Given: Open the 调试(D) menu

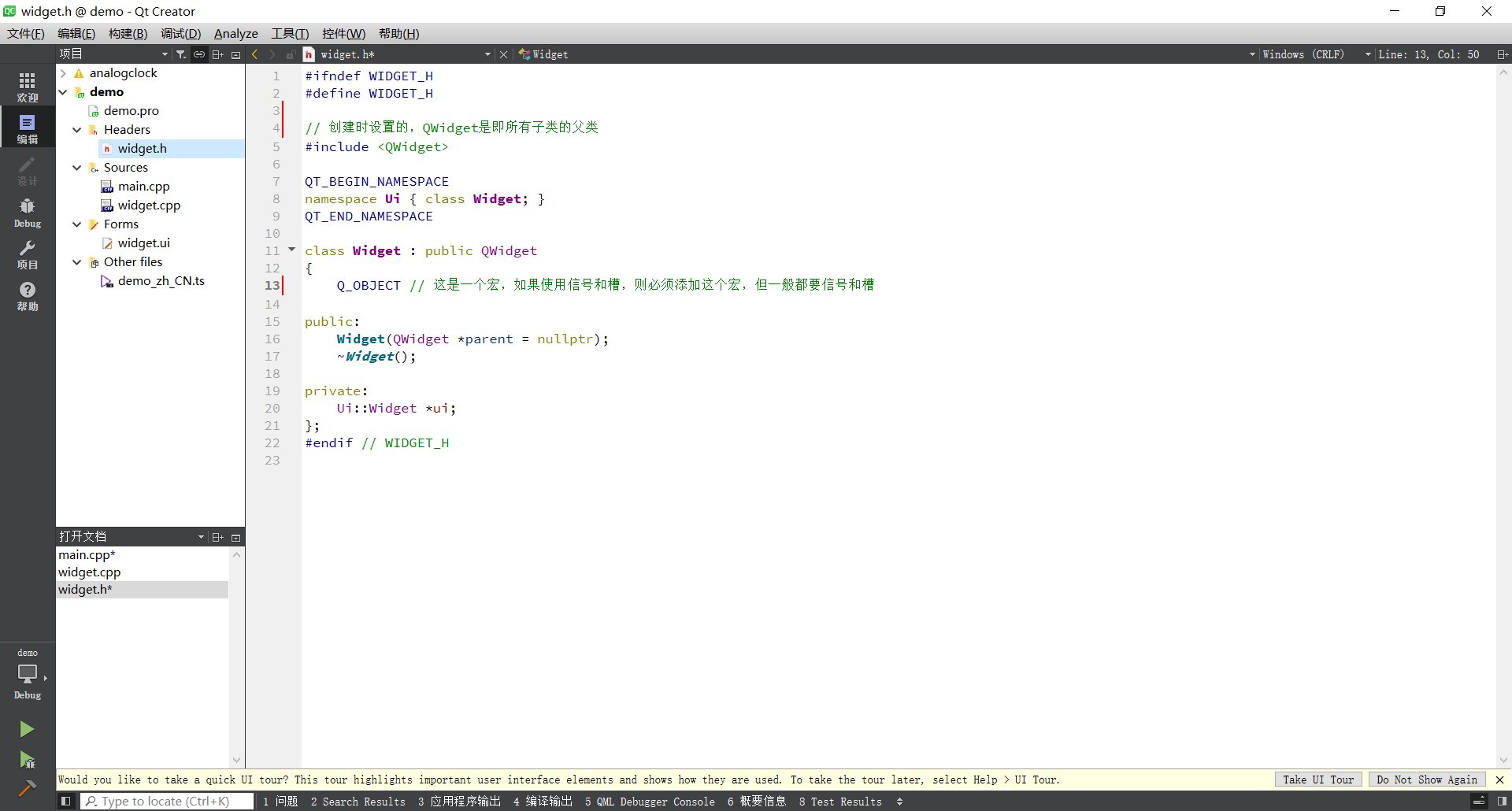Looking at the screenshot, I should [x=181, y=33].
